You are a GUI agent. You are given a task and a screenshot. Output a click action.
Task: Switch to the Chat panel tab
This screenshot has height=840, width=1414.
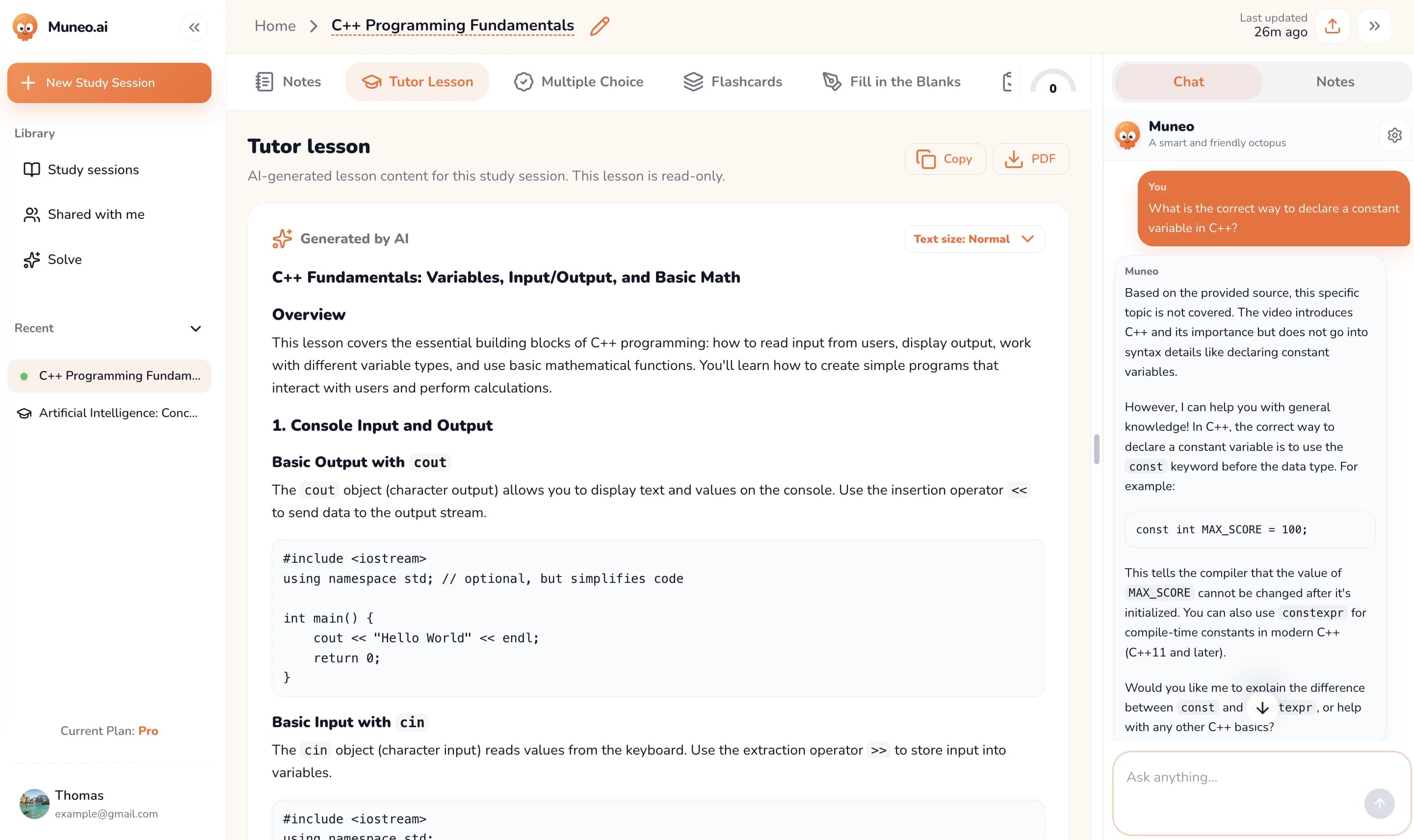1188,82
